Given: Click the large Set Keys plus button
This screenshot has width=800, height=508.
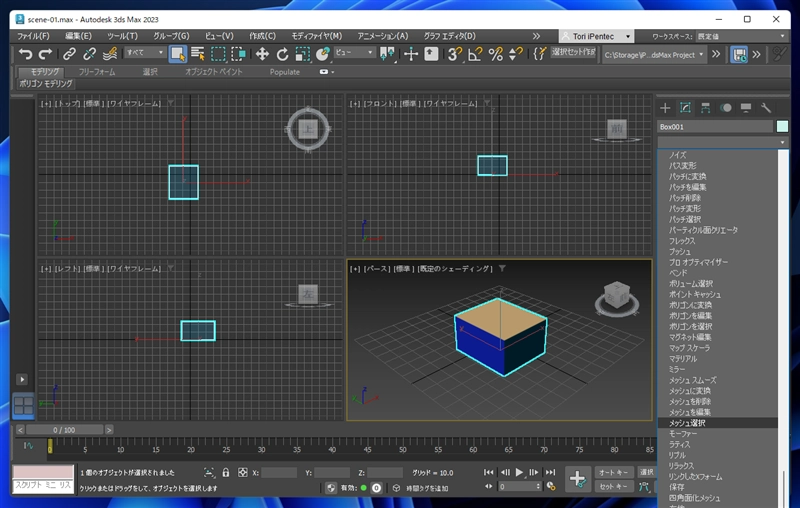Looking at the screenshot, I should point(578,479).
